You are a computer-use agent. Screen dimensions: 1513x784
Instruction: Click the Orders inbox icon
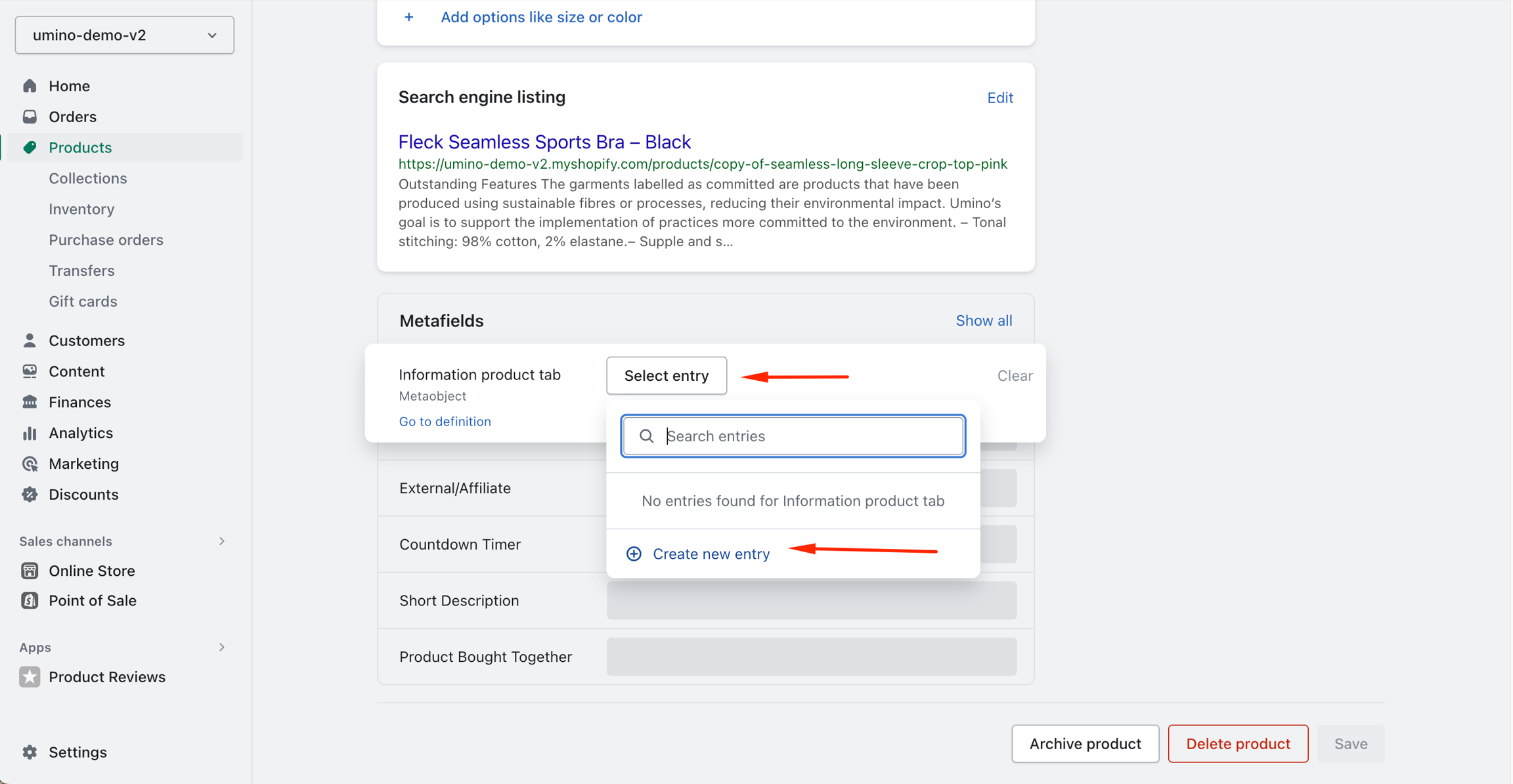click(x=30, y=117)
